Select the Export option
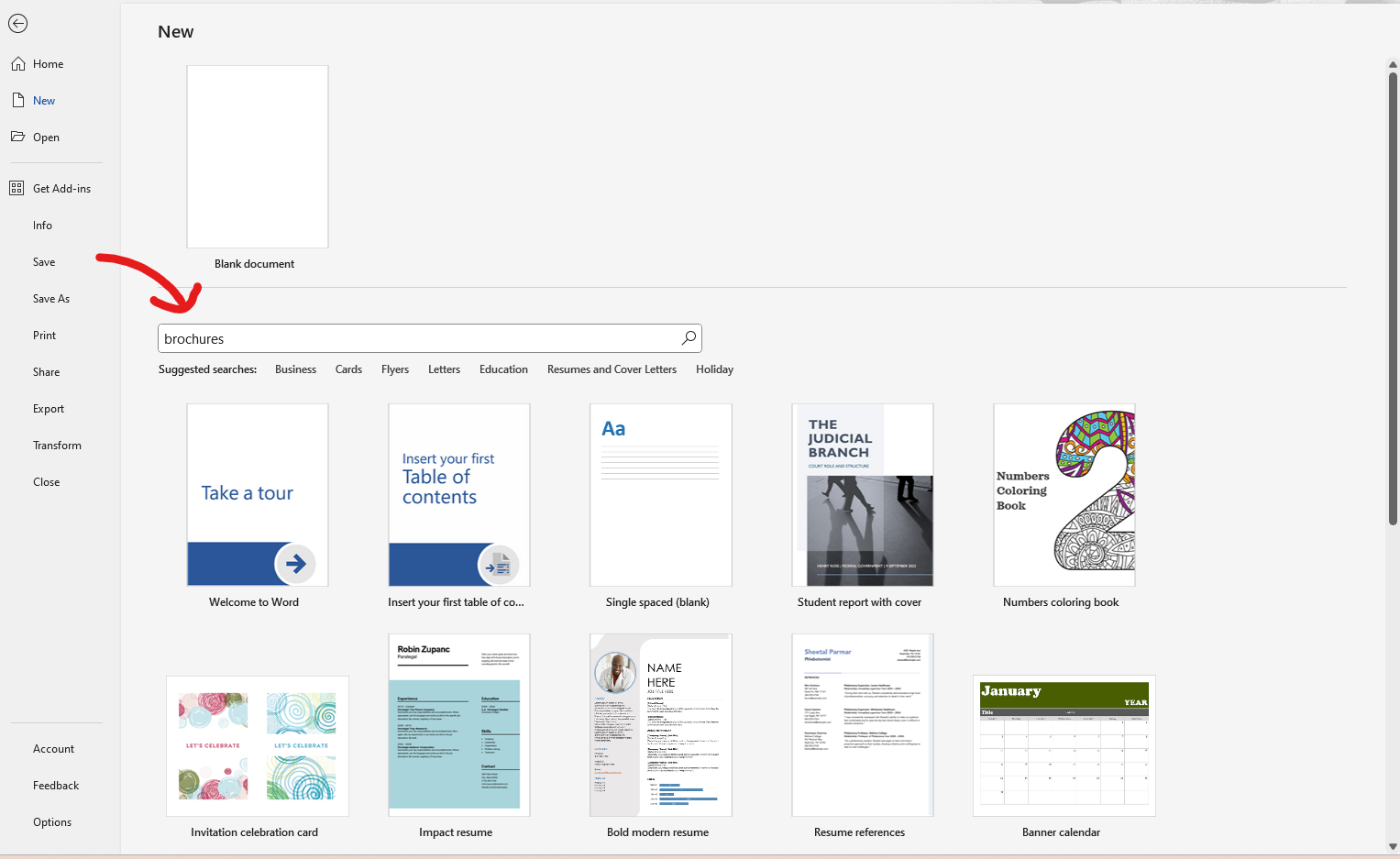 48,408
